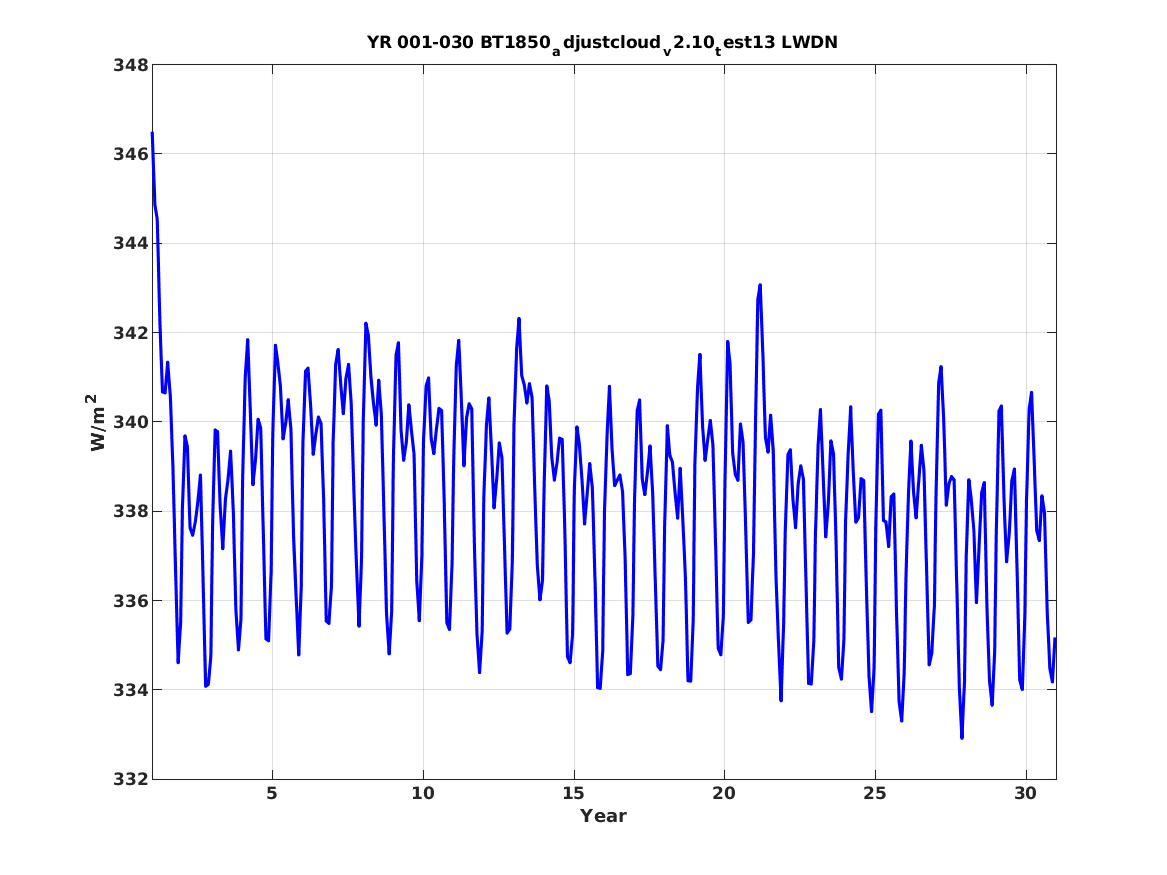Click y-axis tick label 342

(x=131, y=333)
